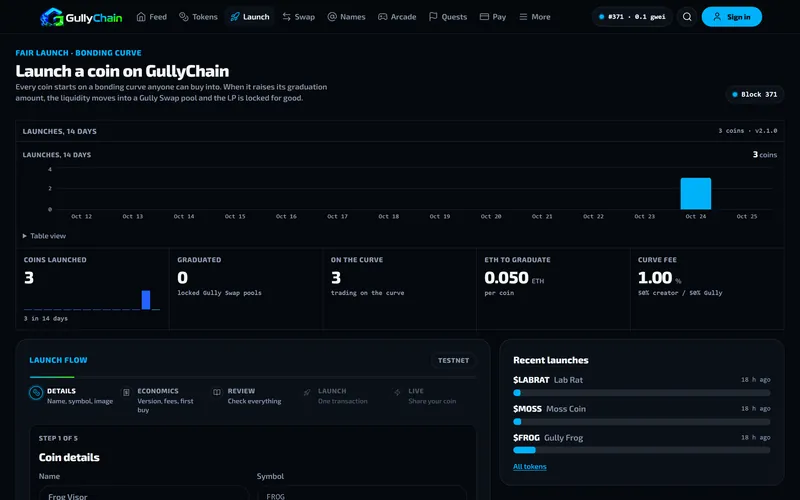800x500 pixels.
Task: Open the All tokens link
Action: tap(530, 466)
